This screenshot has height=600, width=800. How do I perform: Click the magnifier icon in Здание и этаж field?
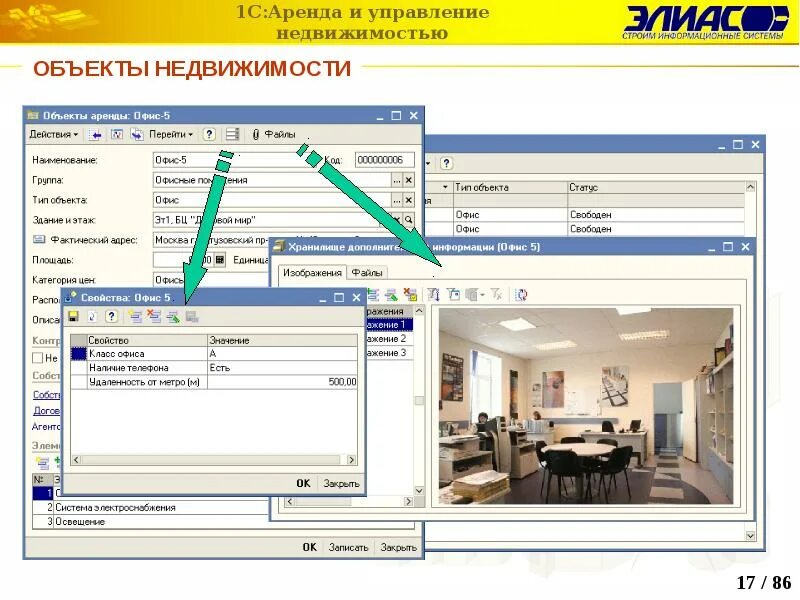409,220
